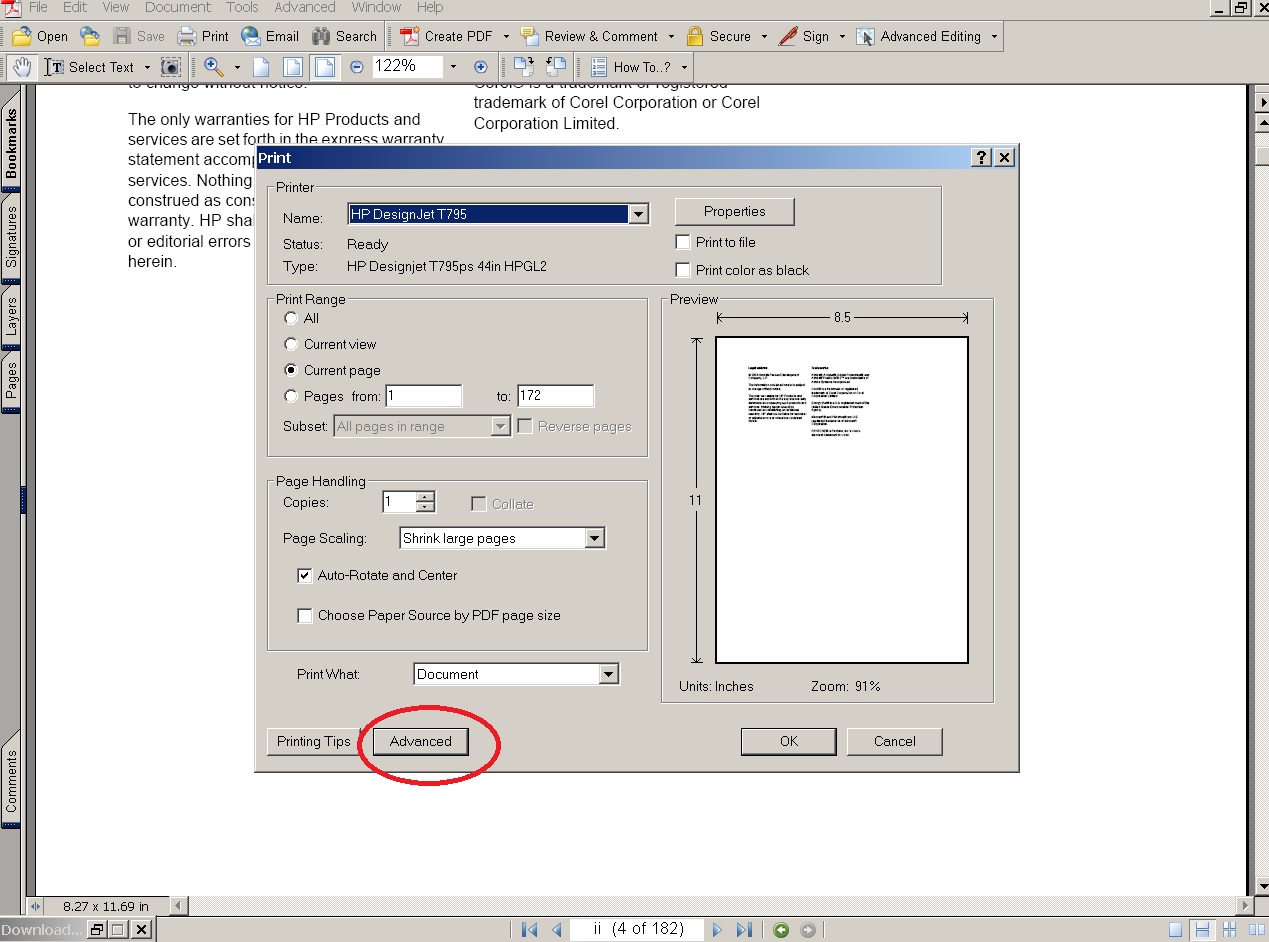Image resolution: width=1269 pixels, height=942 pixels.
Task: Enable Print color as black checkbox
Action: click(x=683, y=270)
